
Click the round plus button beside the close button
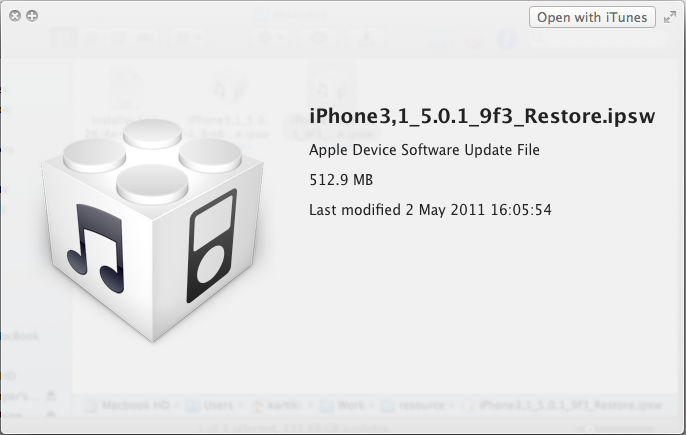pyautogui.click(x=32, y=16)
